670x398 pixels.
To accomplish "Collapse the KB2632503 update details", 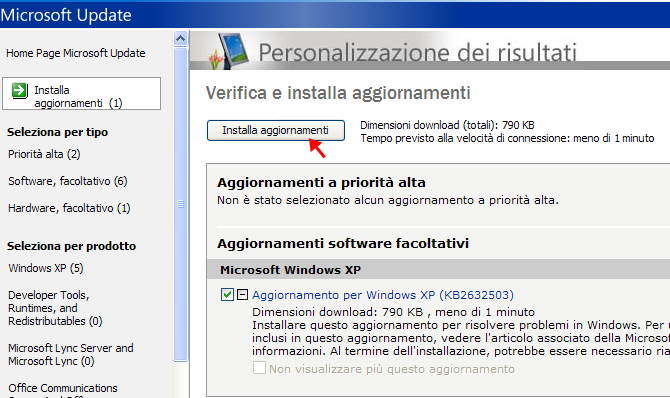I will 242,295.
